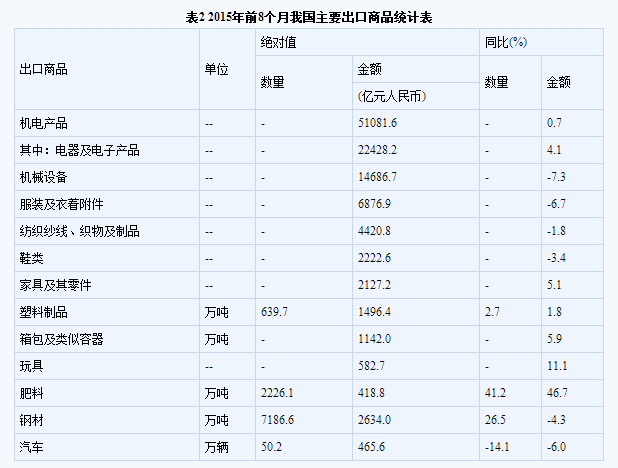Viewport: 618px width, 468px height.
Task: Click the table title 2015年前8个月我国主要出口商品统计表
Action: click(309, 17)
